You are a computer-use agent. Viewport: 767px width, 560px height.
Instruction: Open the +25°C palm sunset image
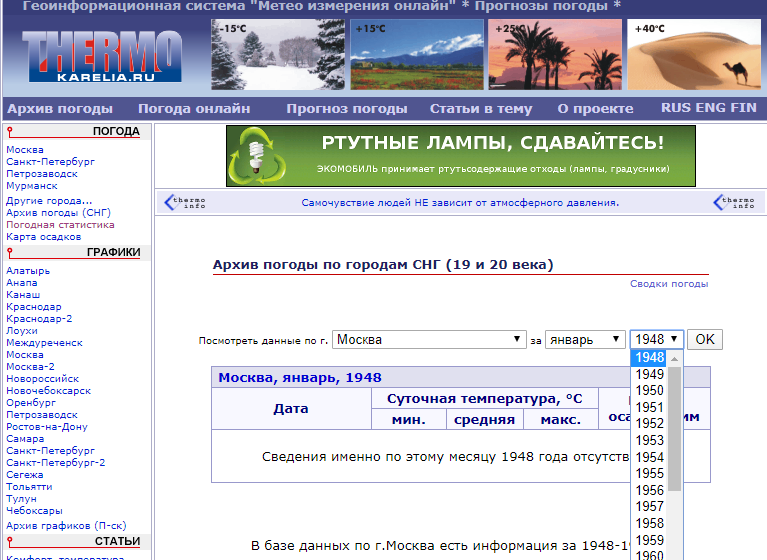point(555,54)
